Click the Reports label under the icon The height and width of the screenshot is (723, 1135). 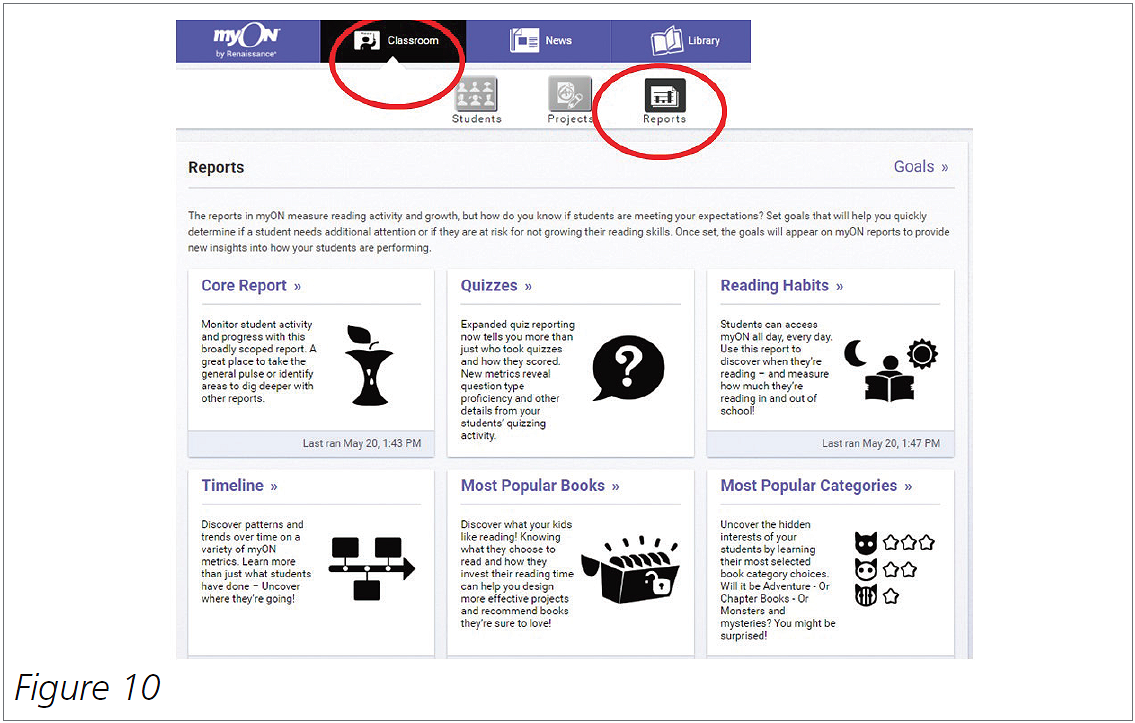(x=664, y=119)
